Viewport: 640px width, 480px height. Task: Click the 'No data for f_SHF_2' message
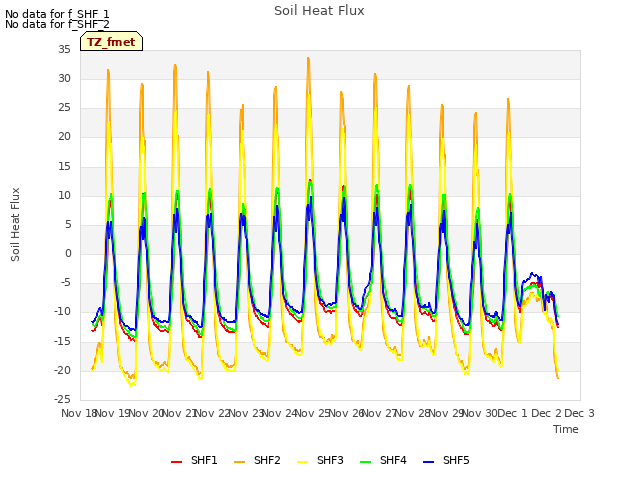(x=57, y=24)
